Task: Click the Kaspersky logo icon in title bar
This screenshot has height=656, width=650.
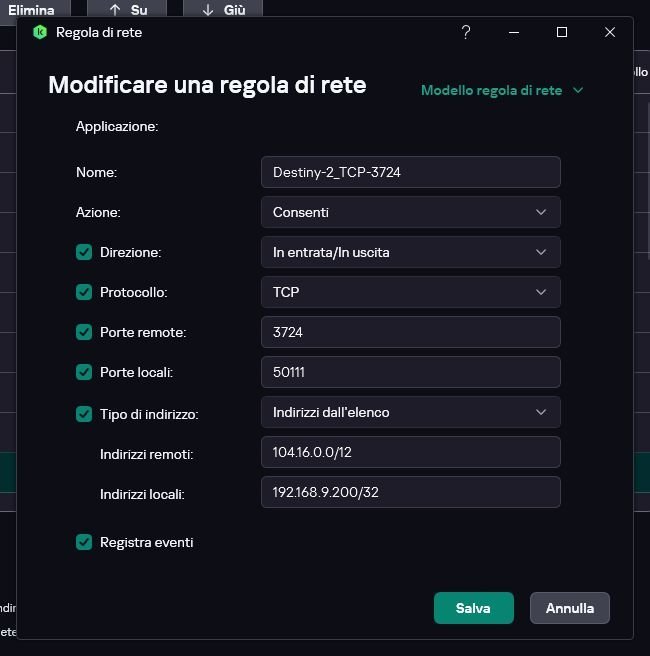Action: click(x=40, y=32)
